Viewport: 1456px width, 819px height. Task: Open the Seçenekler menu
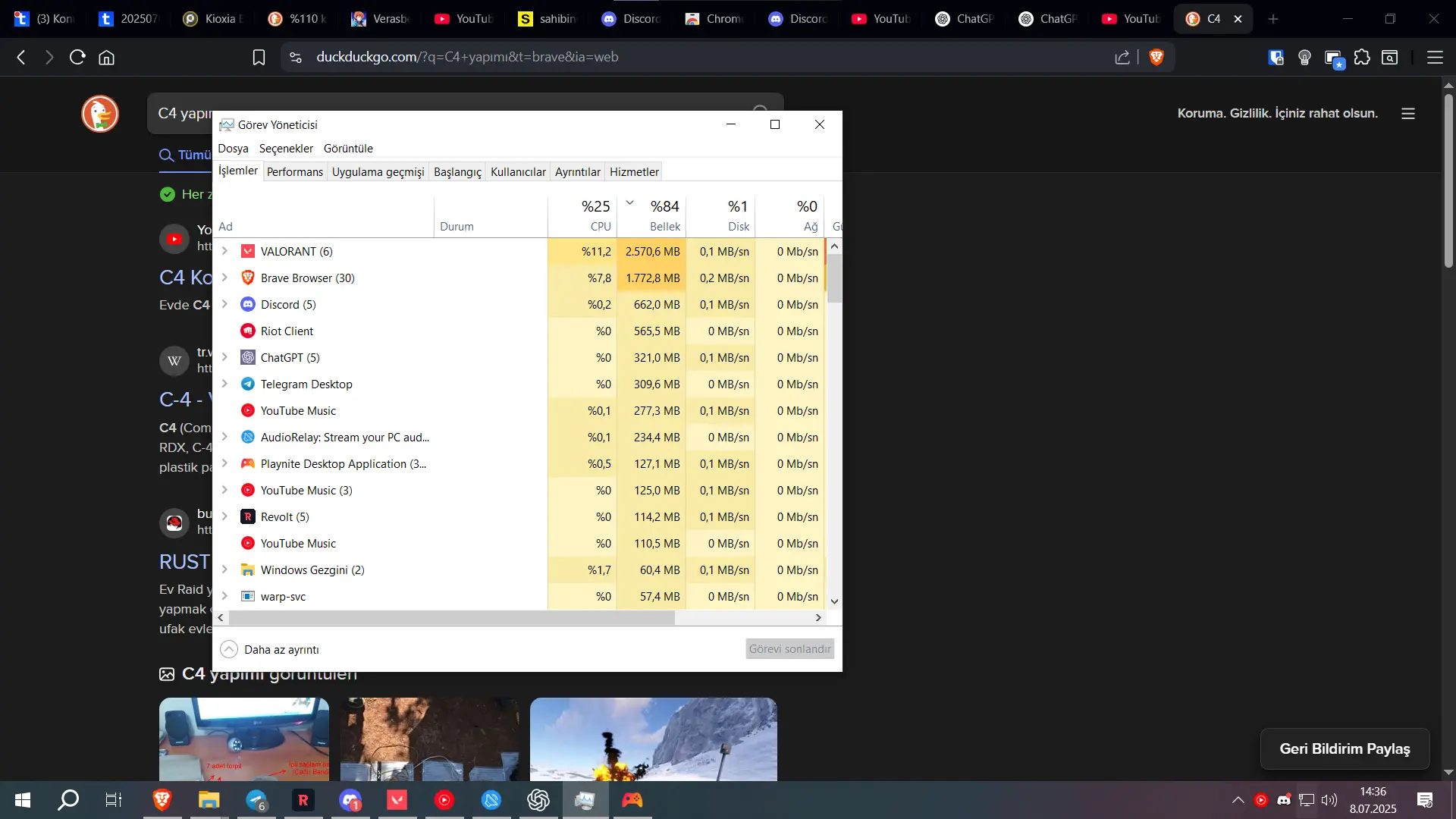tap(286, 149)
